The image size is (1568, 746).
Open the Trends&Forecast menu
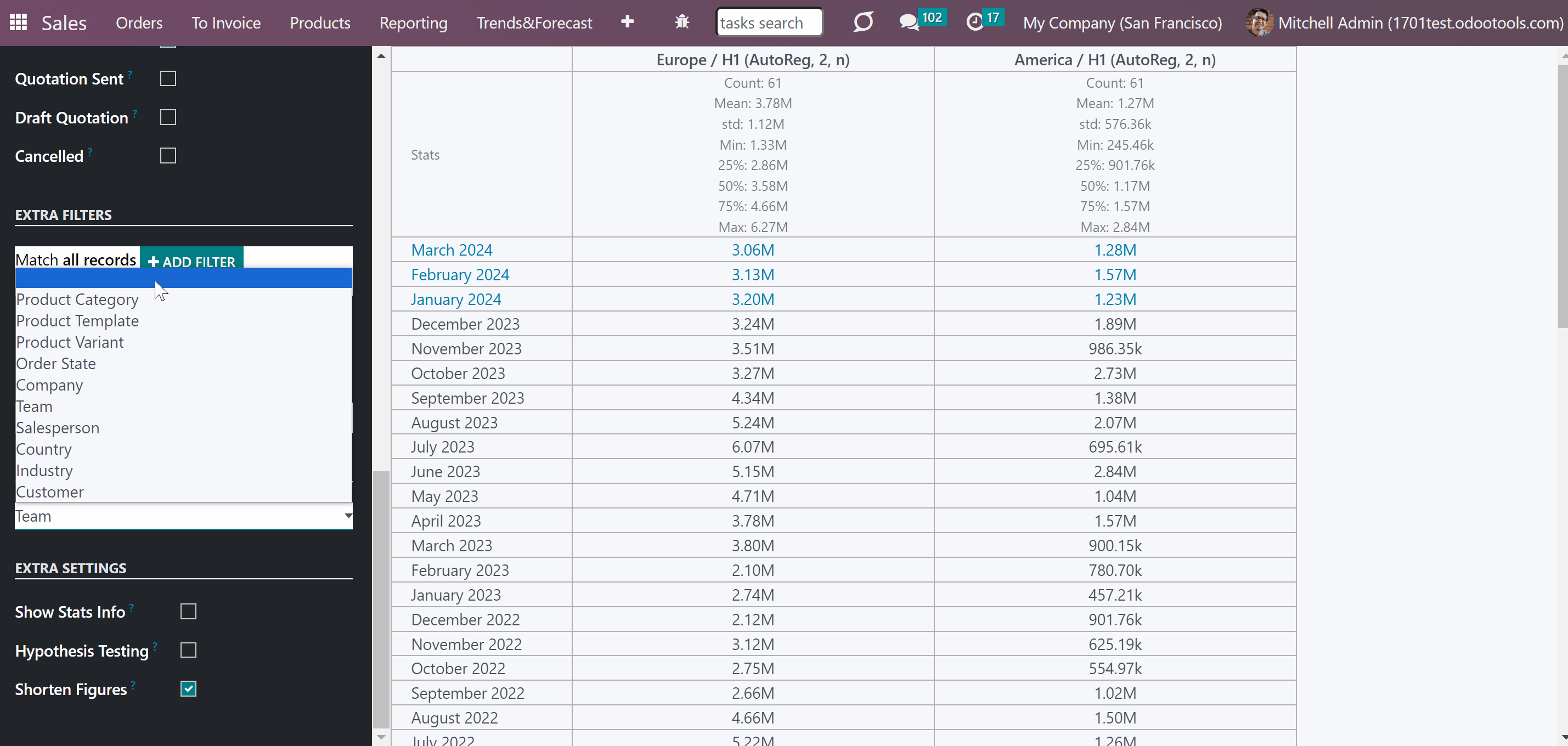tap(534, 22)
